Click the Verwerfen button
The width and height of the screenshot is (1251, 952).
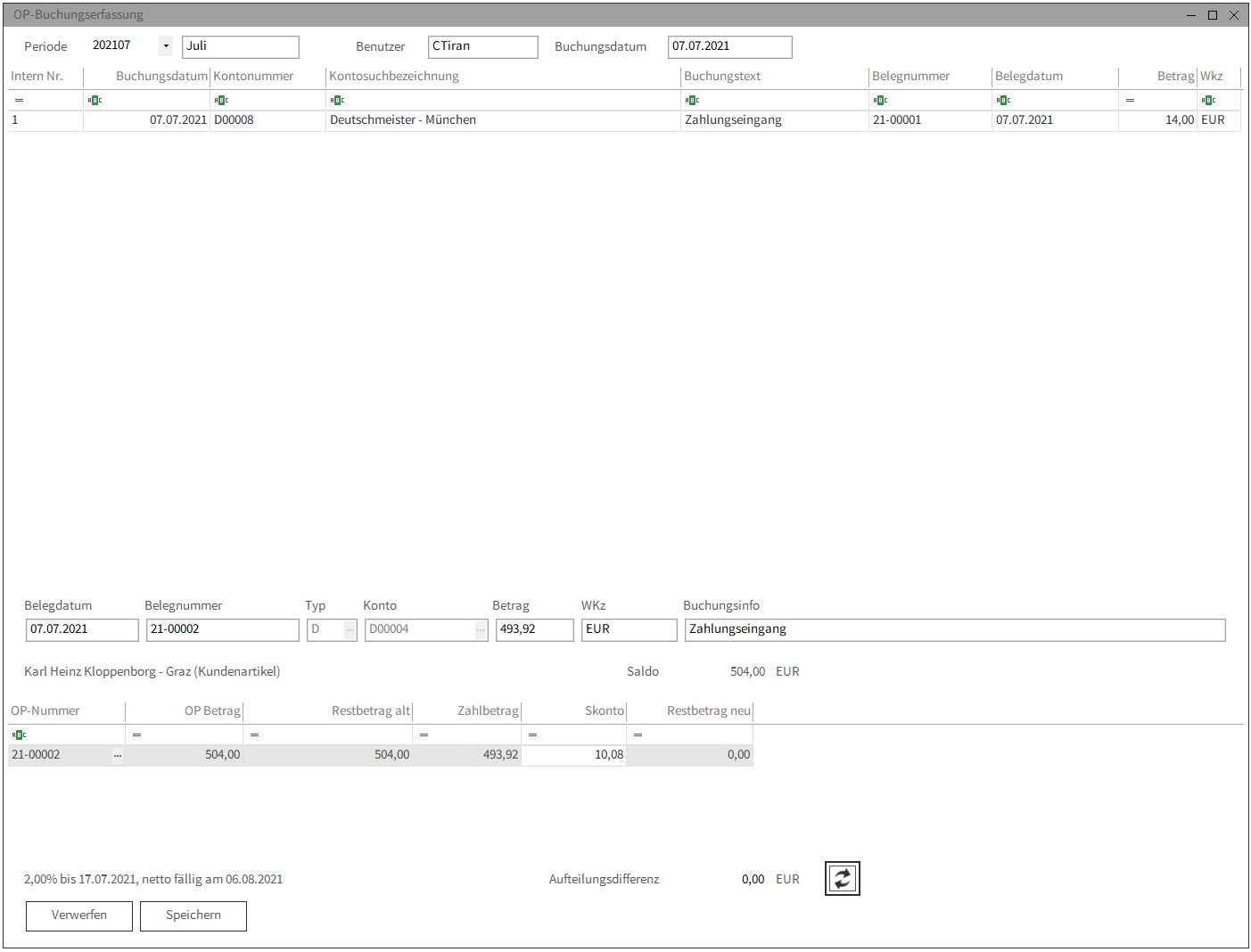79,915
